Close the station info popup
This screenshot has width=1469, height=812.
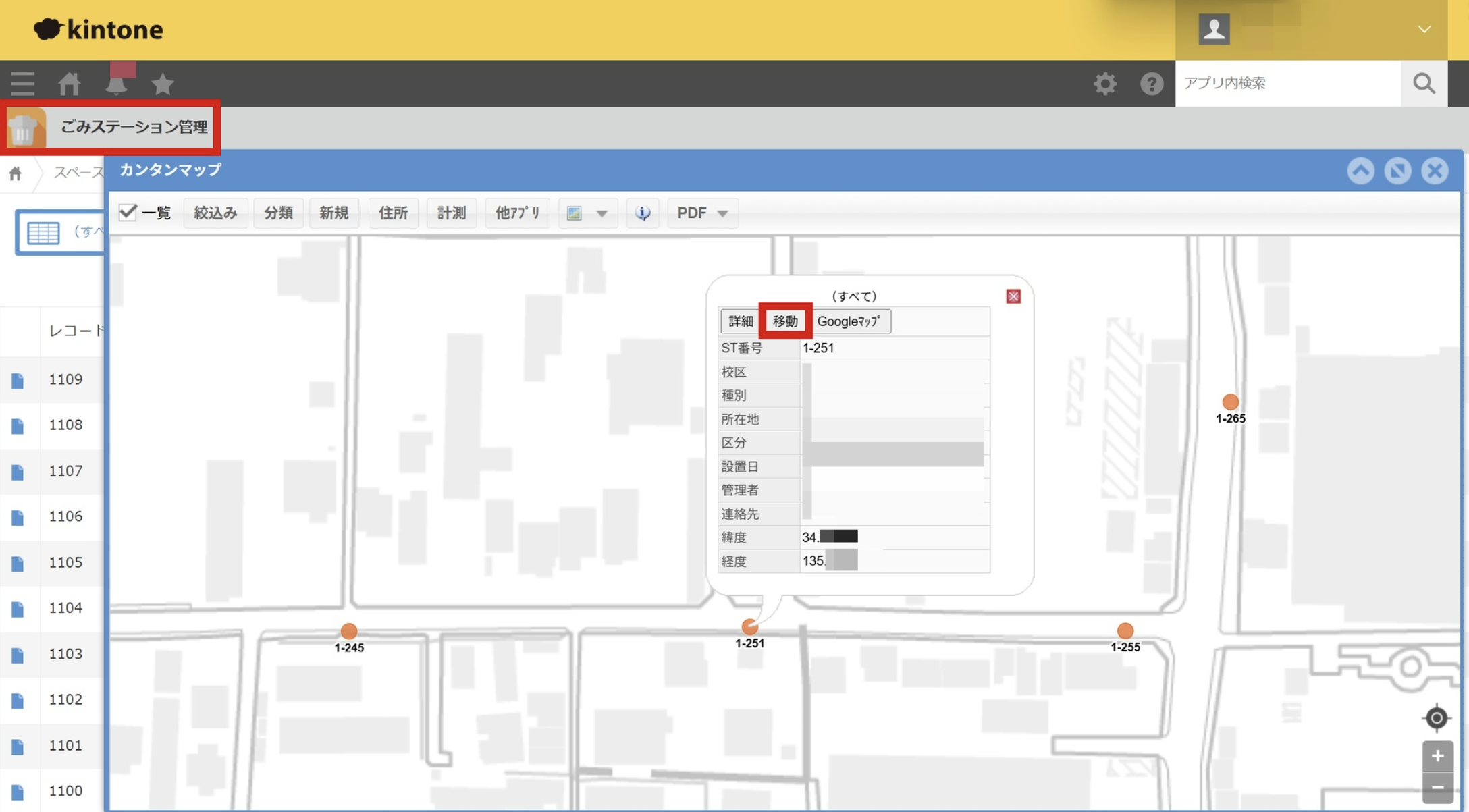point(1013,296)
